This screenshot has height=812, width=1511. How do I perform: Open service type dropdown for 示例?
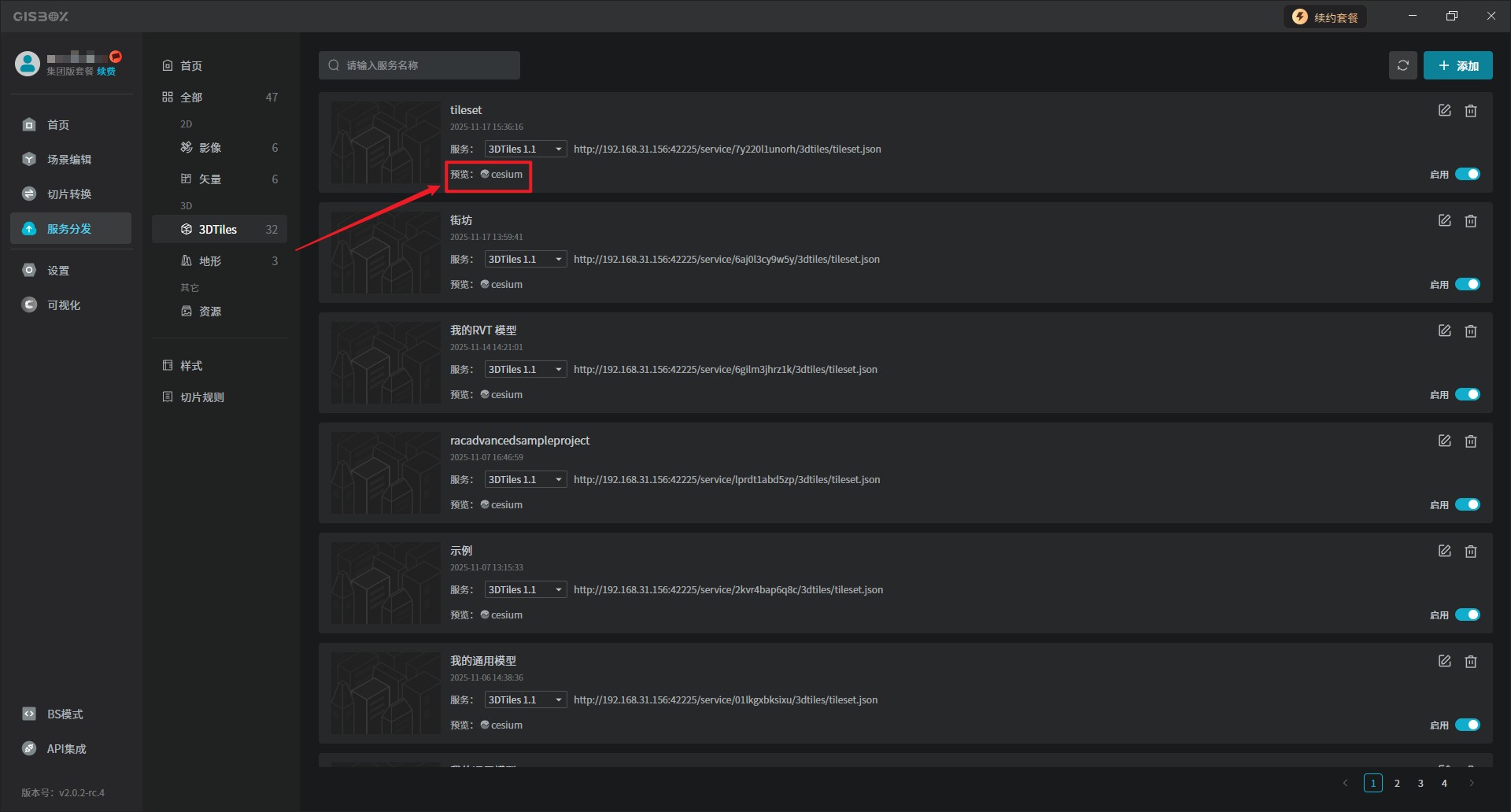coord(525,590)
